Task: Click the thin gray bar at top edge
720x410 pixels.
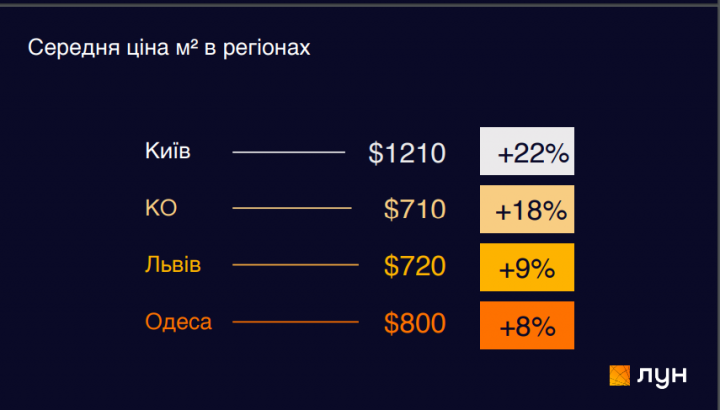Action: tap(360, 3)
